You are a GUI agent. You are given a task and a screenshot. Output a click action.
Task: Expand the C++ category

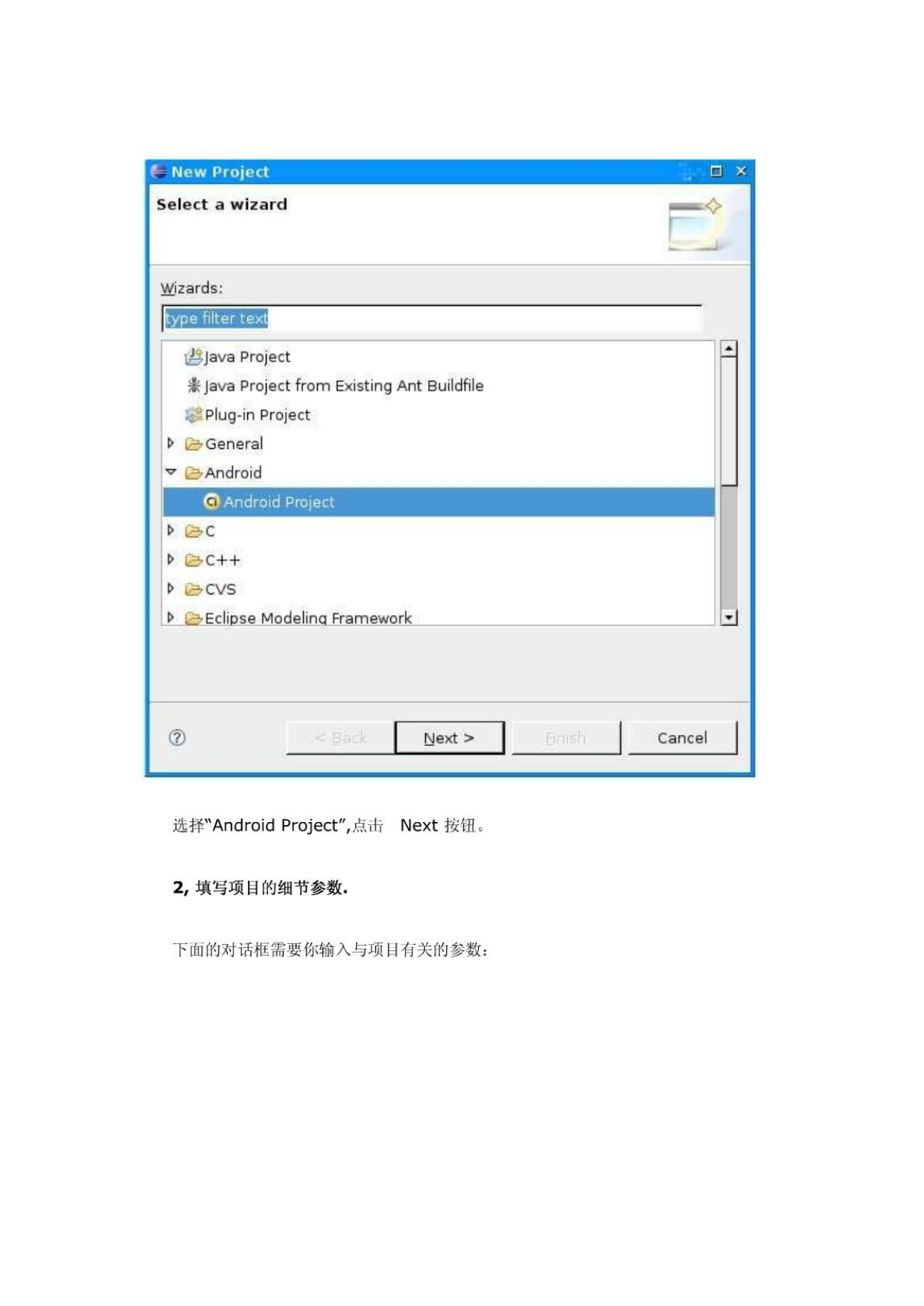point(171,559)
